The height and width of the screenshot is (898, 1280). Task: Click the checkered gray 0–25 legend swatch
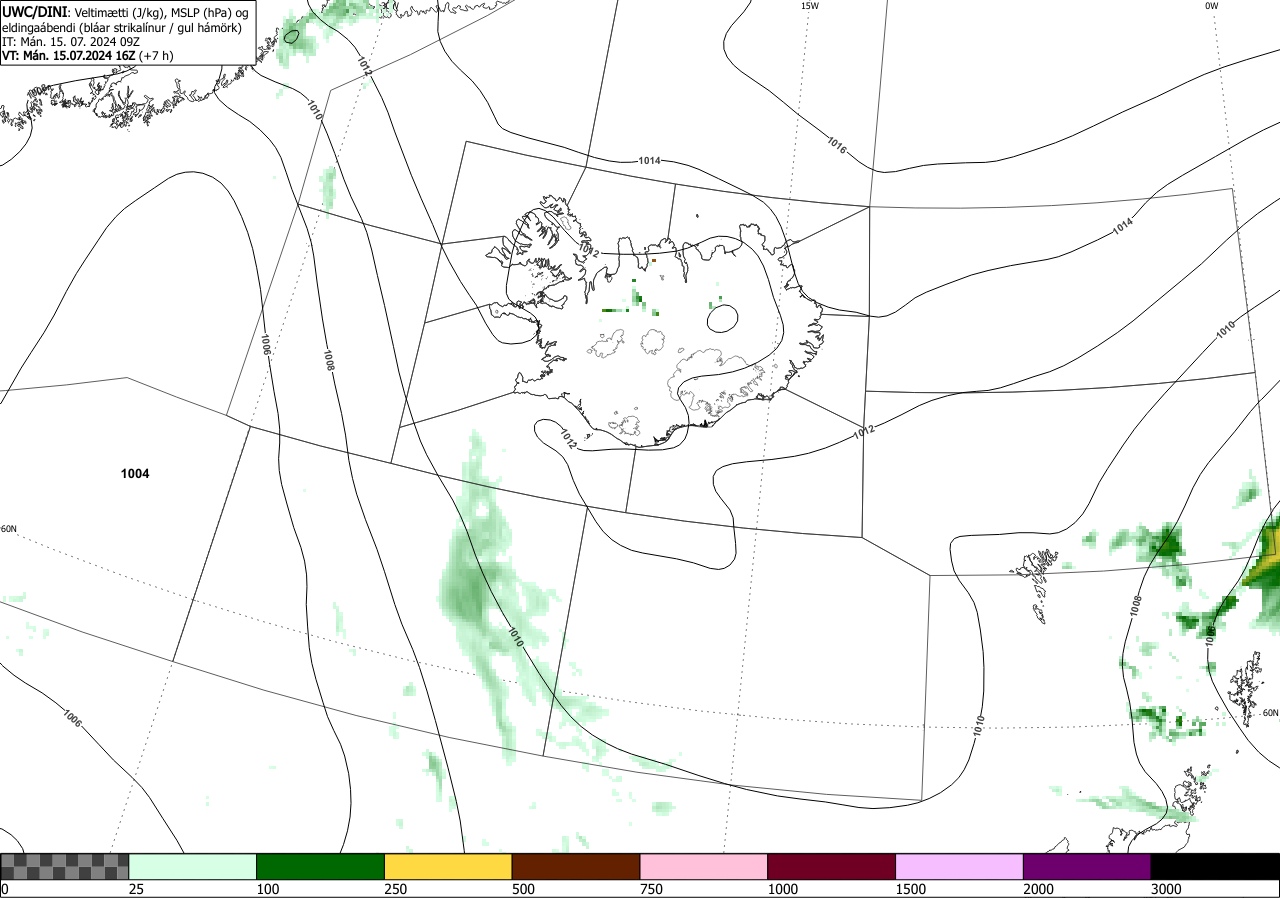pyautogui.click(x=65, y=866)
